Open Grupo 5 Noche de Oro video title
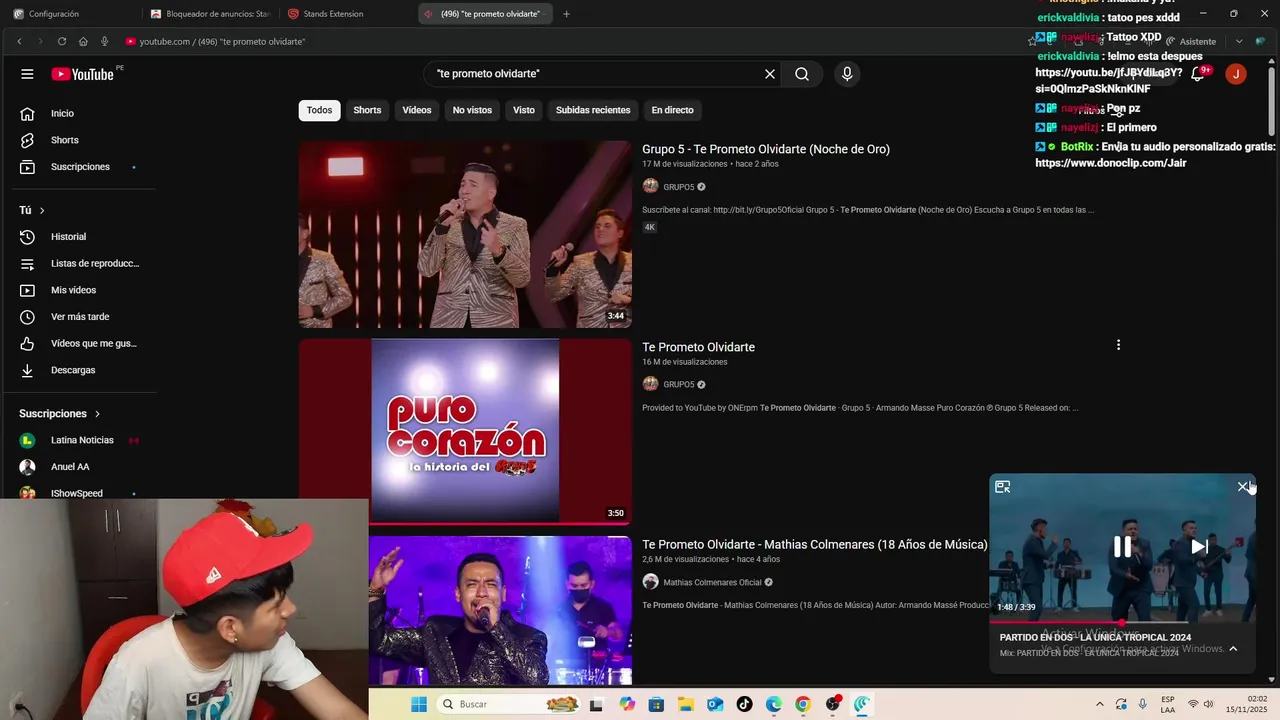1280x720 pixels. click(x=766, y=149)
